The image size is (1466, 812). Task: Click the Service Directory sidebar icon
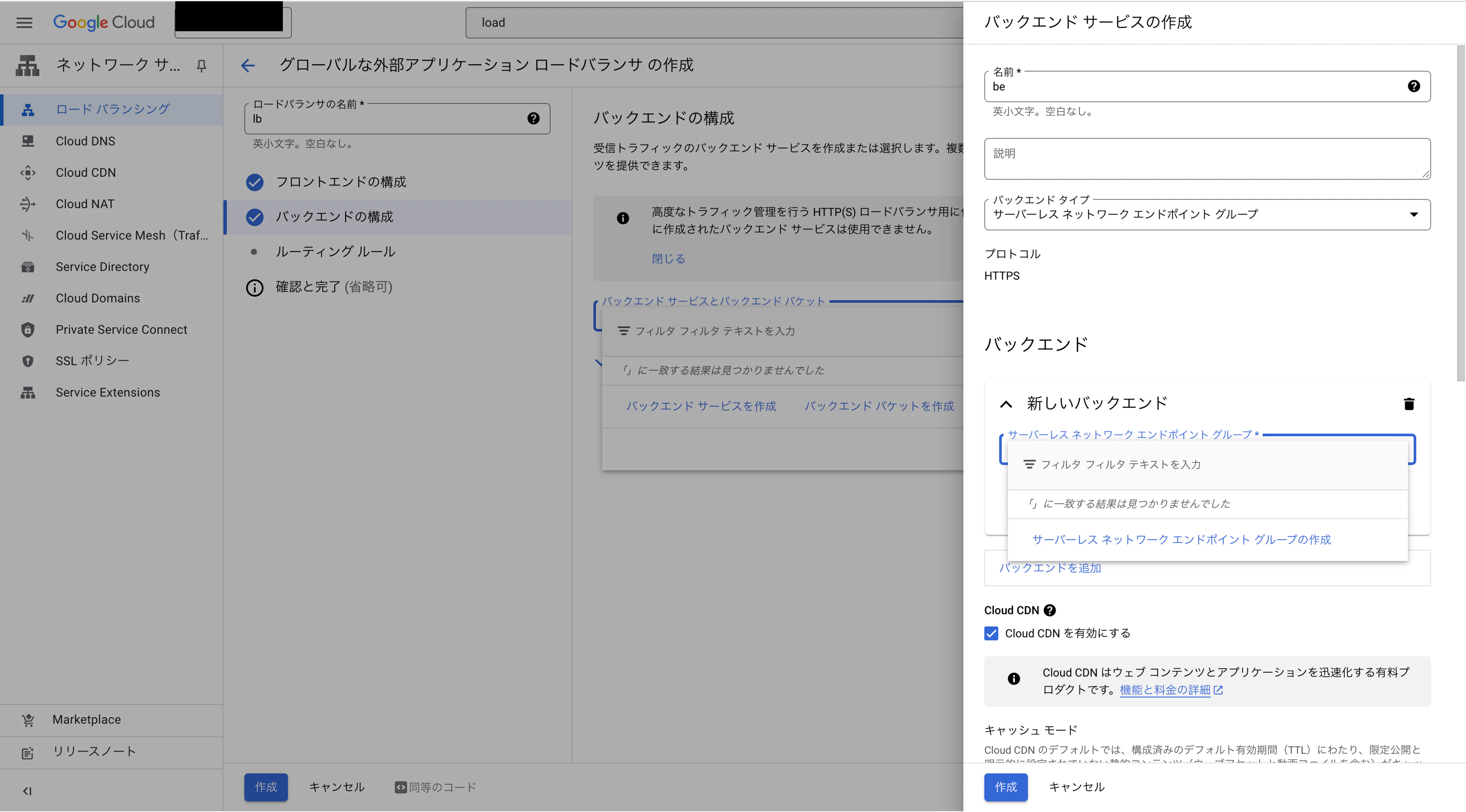point(27,267)
